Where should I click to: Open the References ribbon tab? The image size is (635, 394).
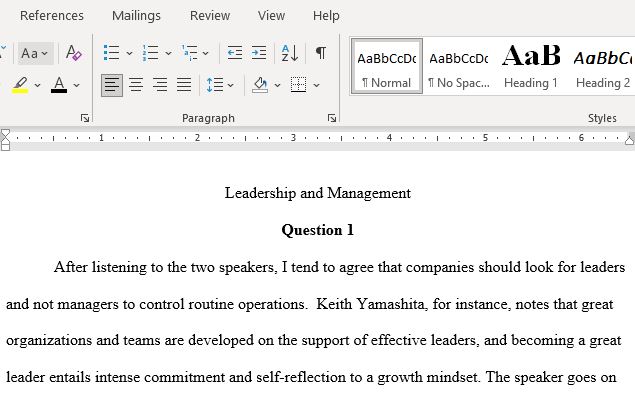click(x=52, y=16)
